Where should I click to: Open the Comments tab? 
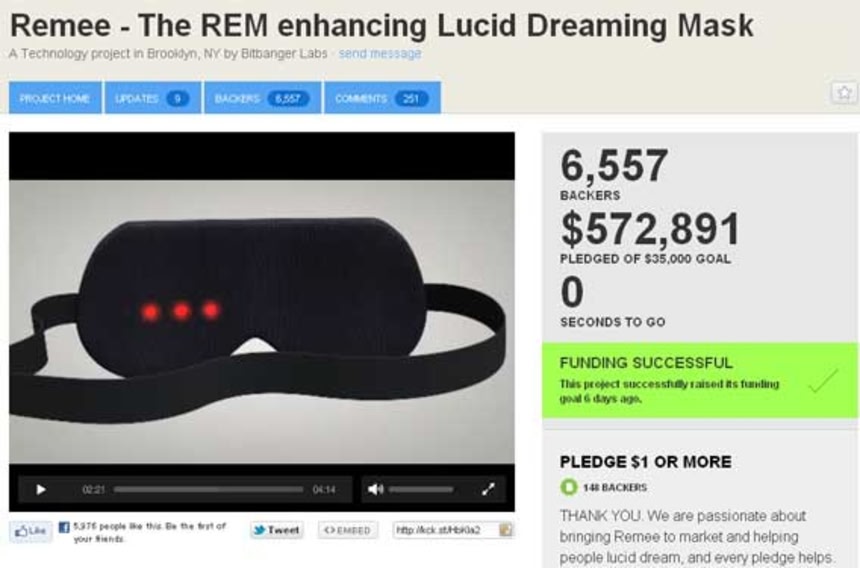(x=382, y=98)
